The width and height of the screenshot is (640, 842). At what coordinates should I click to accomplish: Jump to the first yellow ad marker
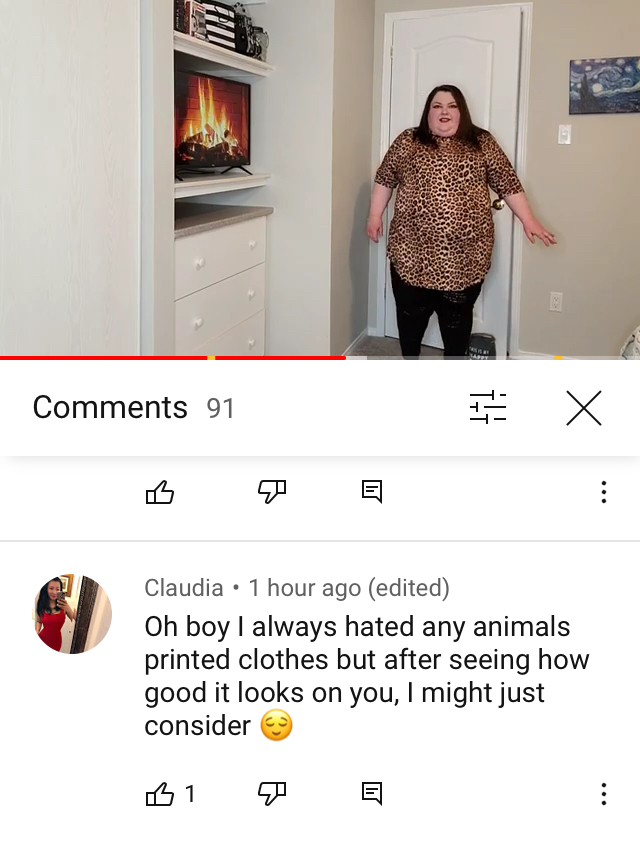(211, 358)
